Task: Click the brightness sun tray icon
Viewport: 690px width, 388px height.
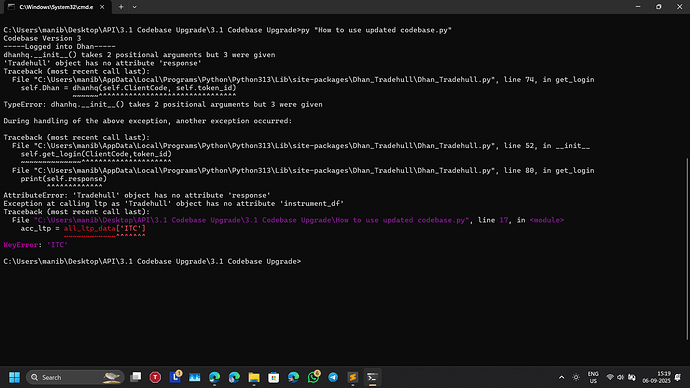Action: [576, 377]
